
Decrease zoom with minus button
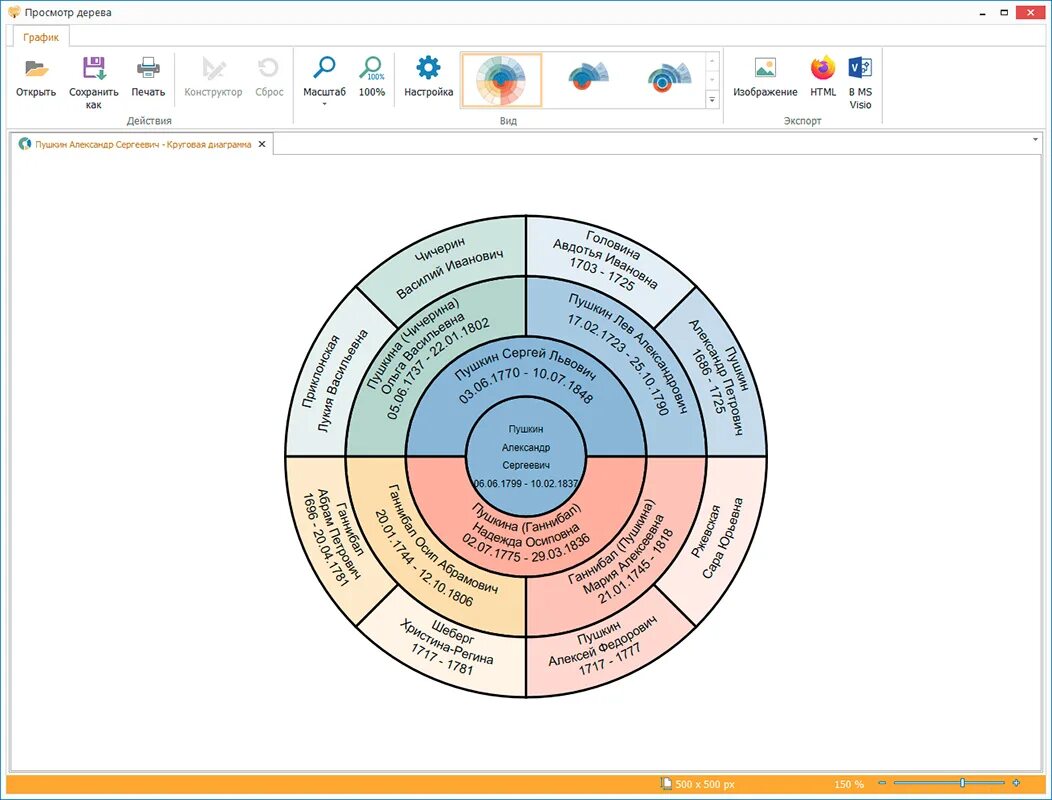click(x=882, y=783)
